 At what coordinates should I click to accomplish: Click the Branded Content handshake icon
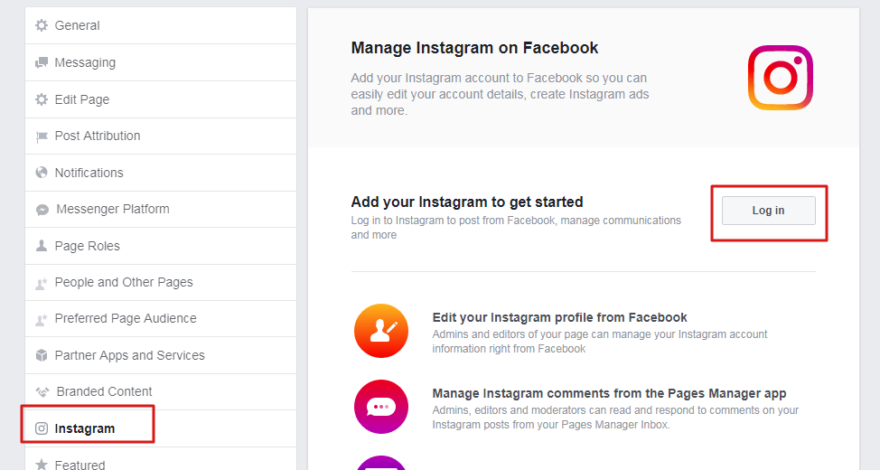(x=42, y=391)
